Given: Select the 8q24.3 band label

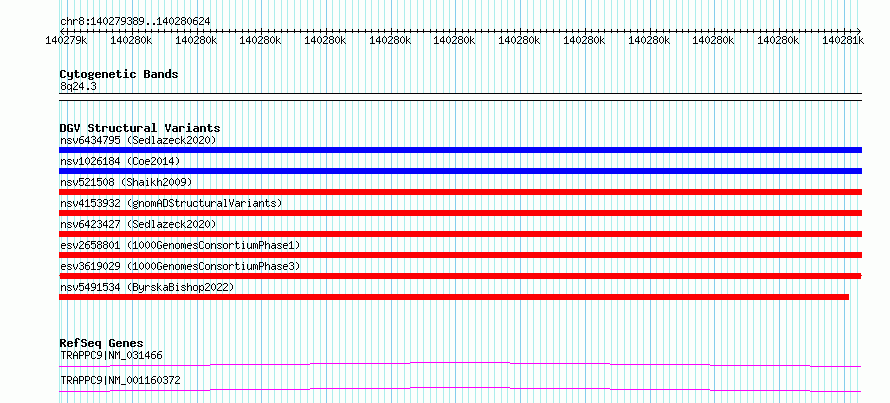Looking at the screenshot, I should 78,86.
